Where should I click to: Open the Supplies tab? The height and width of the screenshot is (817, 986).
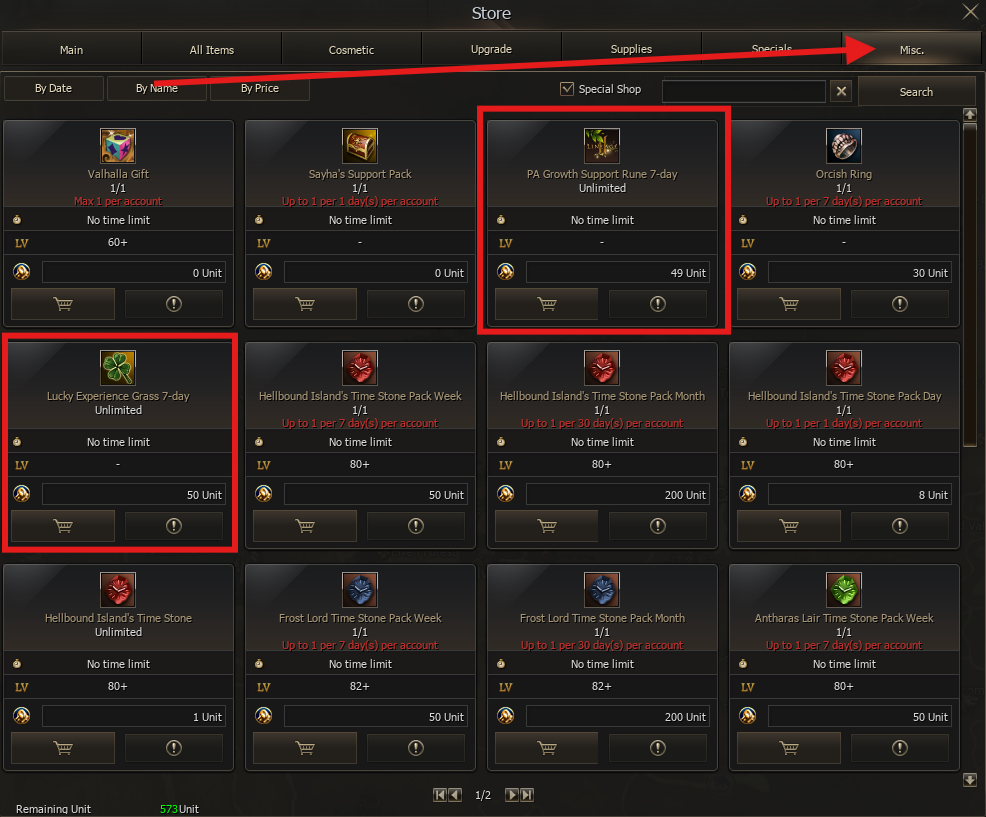point(631,49)
